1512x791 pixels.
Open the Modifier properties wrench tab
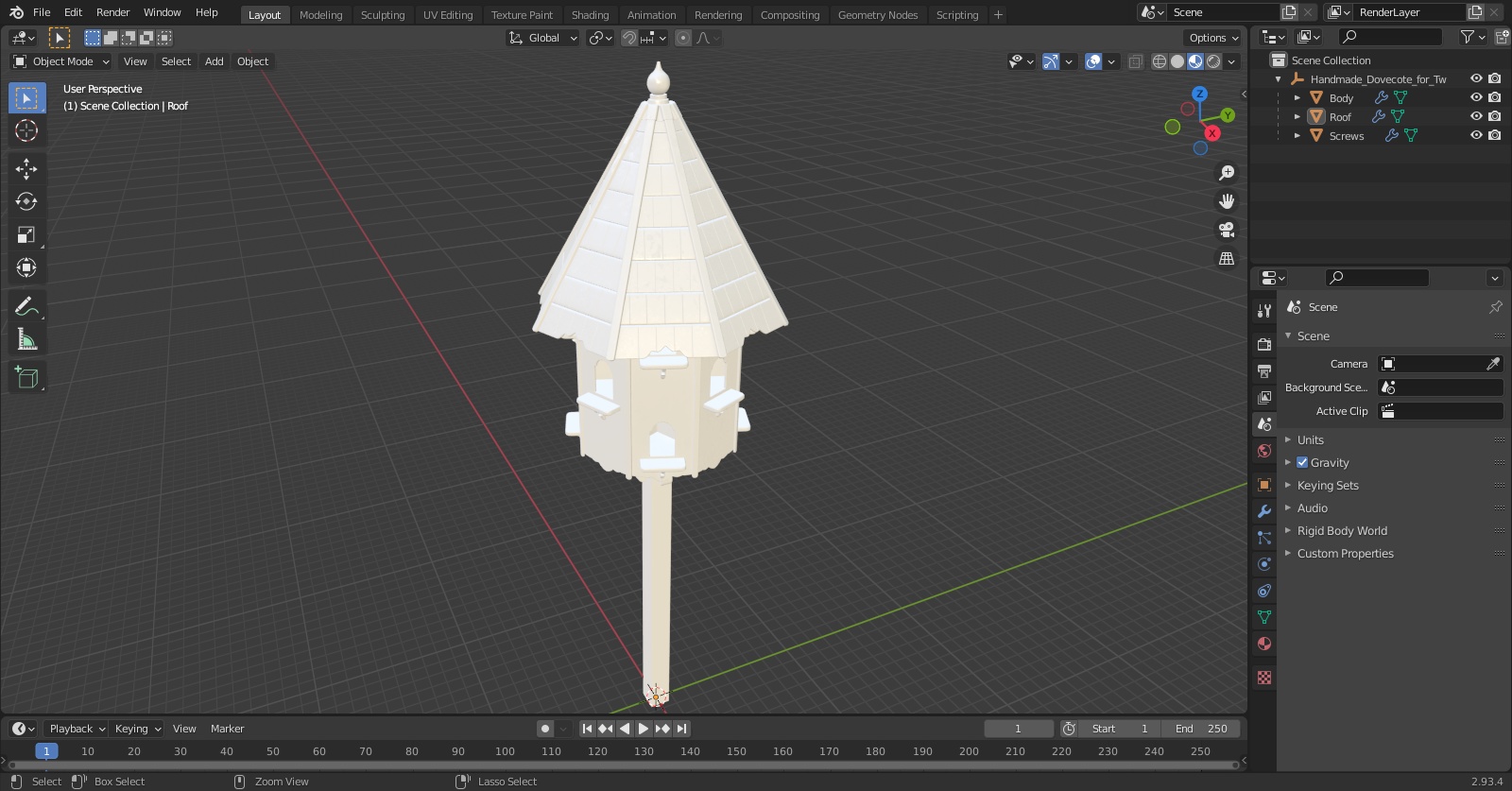pos(1264,511)
